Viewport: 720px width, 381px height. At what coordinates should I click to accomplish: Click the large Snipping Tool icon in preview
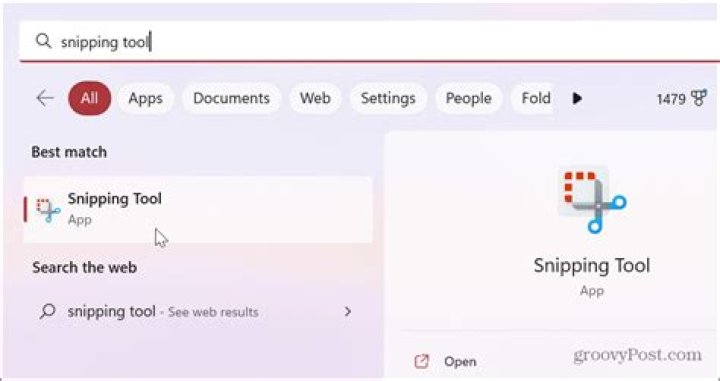tap(592, 201)
